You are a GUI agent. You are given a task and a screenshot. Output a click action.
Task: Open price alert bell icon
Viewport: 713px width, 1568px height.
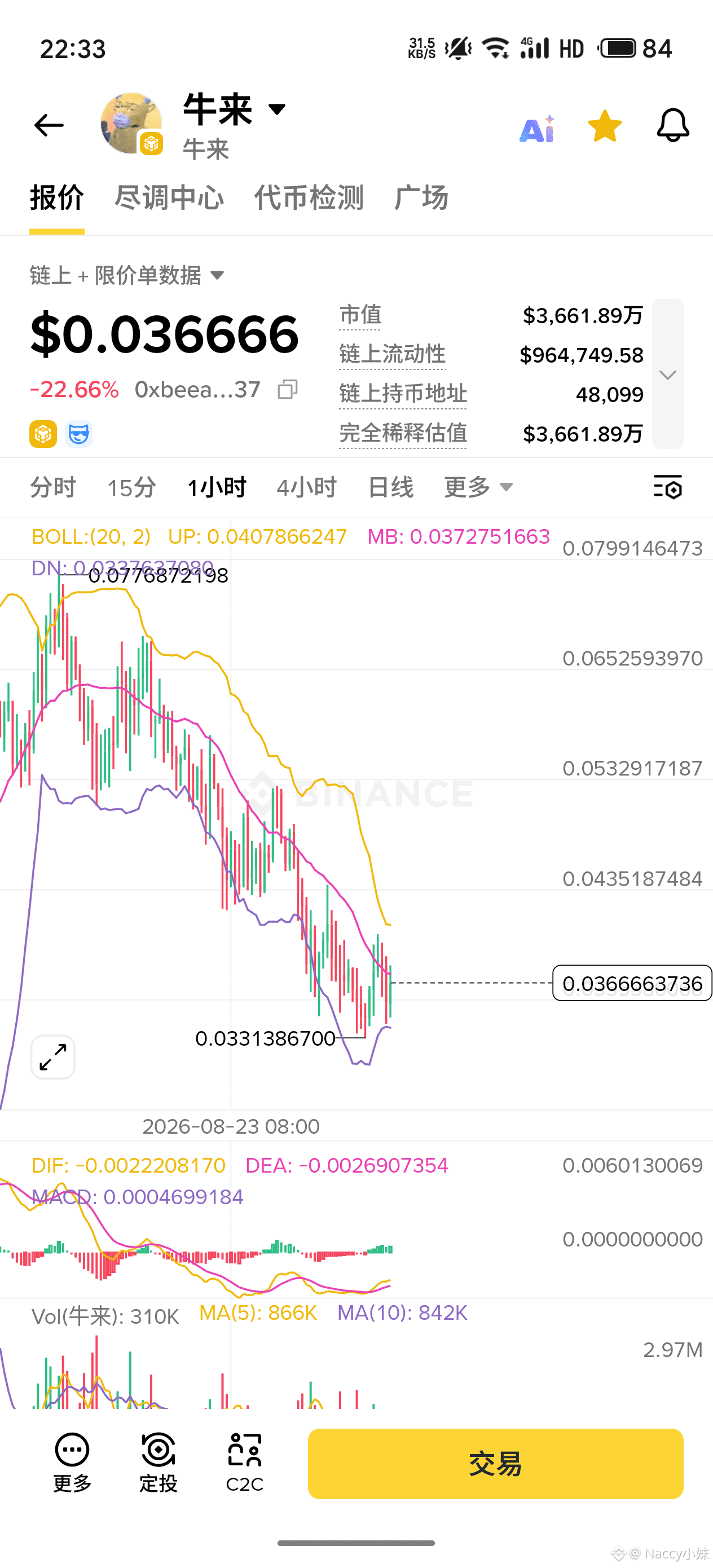tap(673, 125)
